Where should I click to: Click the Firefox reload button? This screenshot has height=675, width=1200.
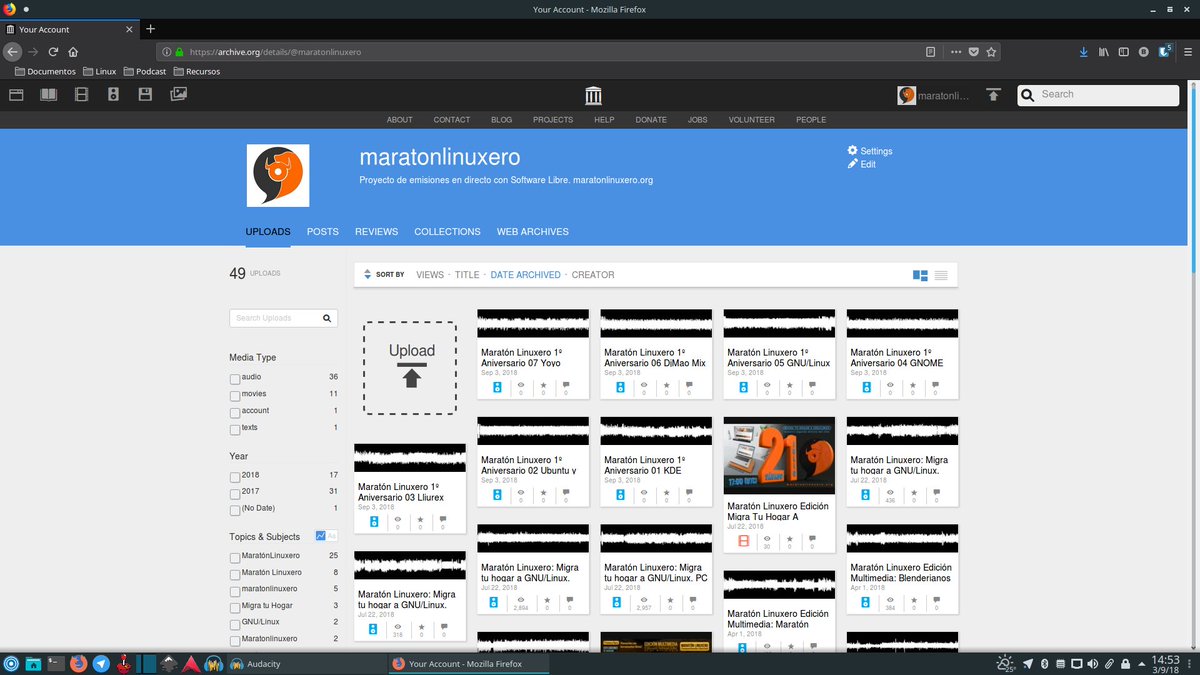(53, 52)
